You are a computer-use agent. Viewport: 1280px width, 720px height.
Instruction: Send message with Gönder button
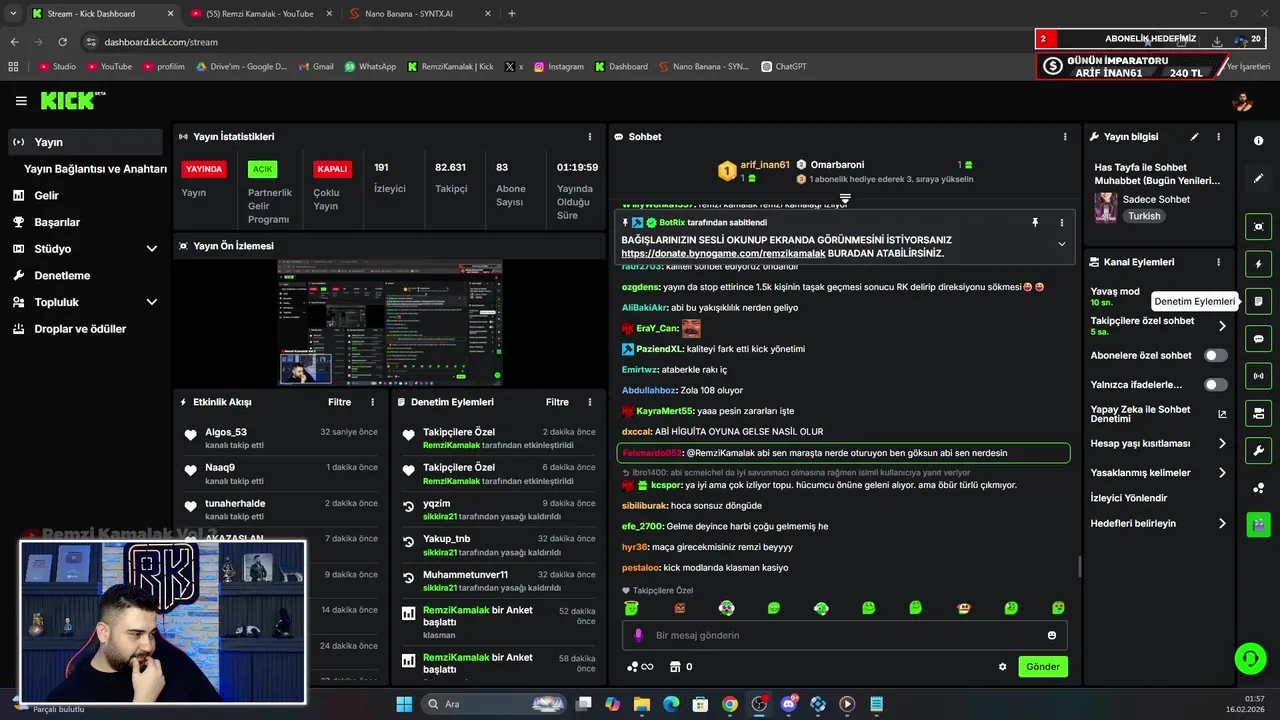click(x=1043, y=667)
